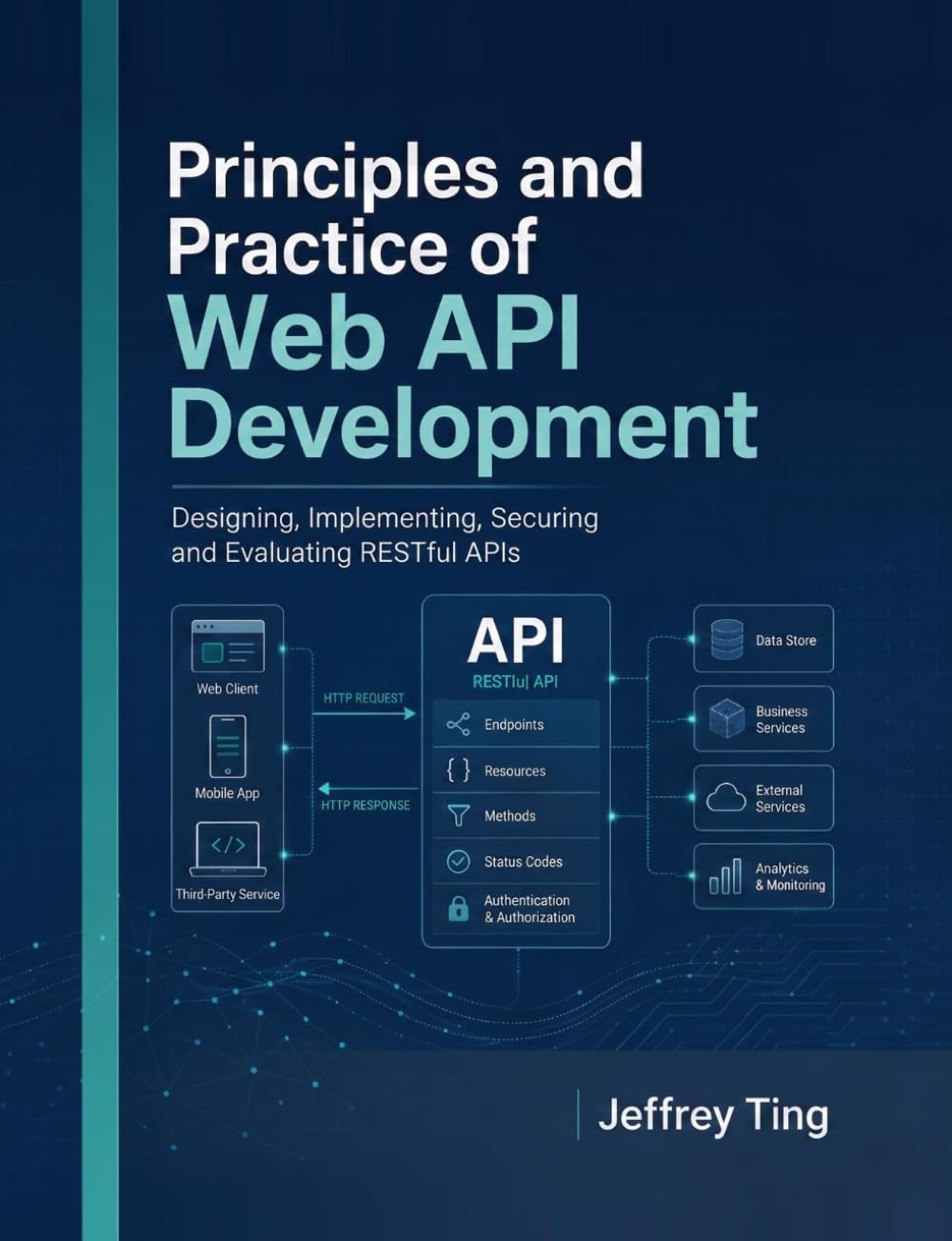Click the "Status Codes" label
The width and height of the screenshot is (952, 1241).
523,862
